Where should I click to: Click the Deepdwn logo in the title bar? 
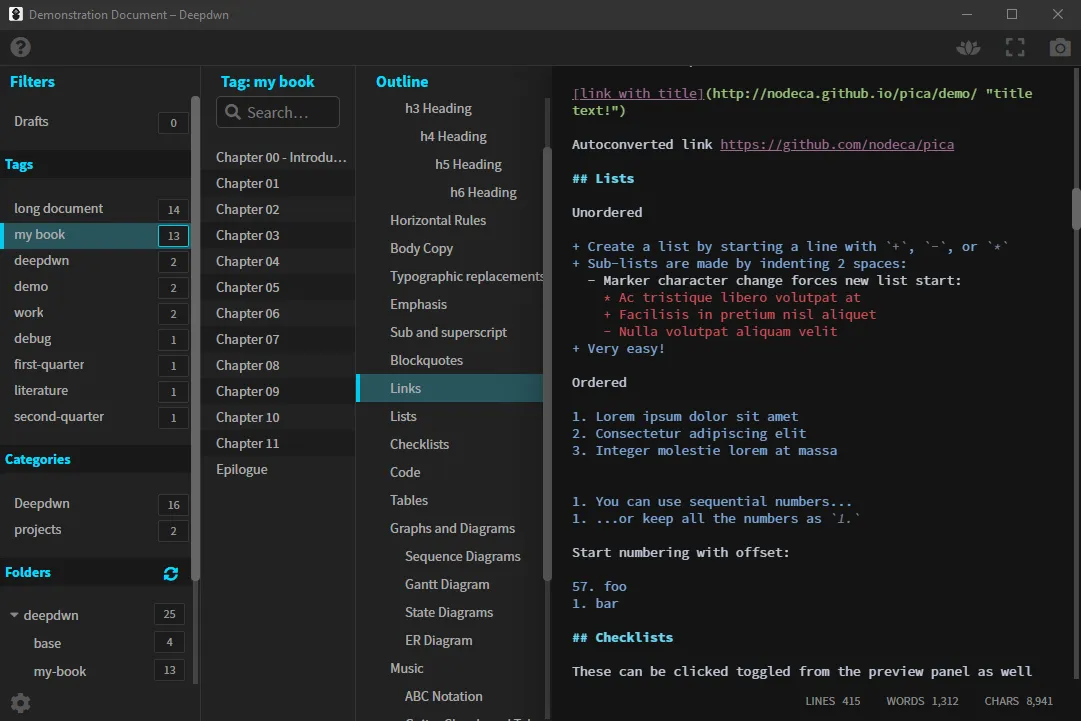click(14, 14)
